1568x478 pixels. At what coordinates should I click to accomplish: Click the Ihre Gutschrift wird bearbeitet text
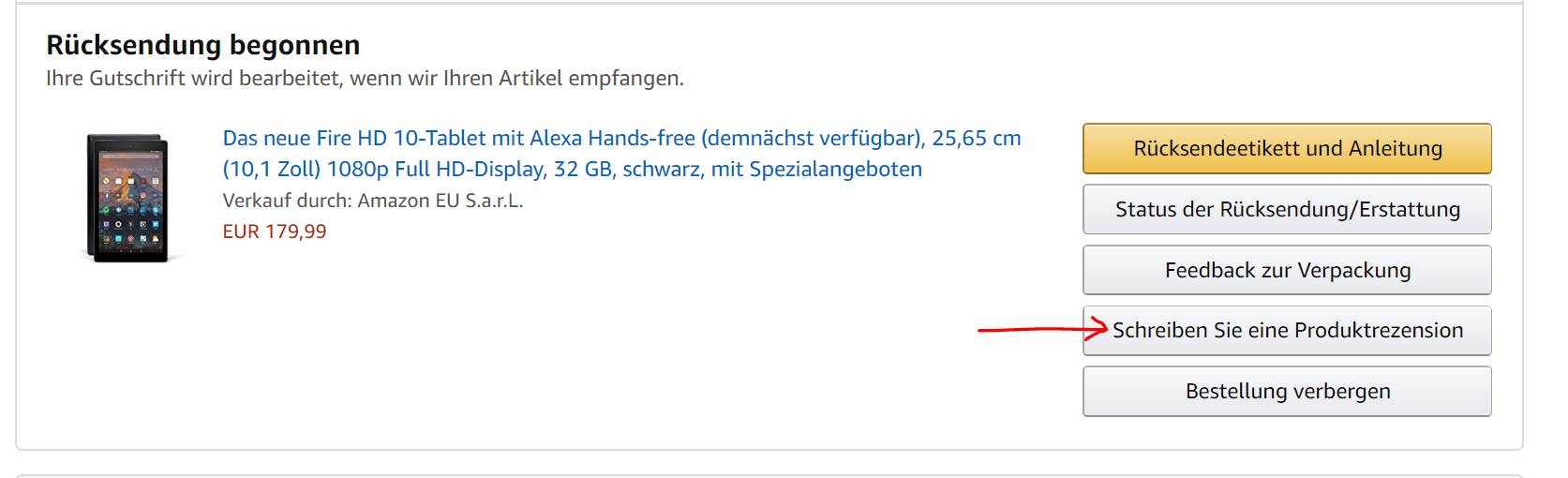(x=365, y=78)
